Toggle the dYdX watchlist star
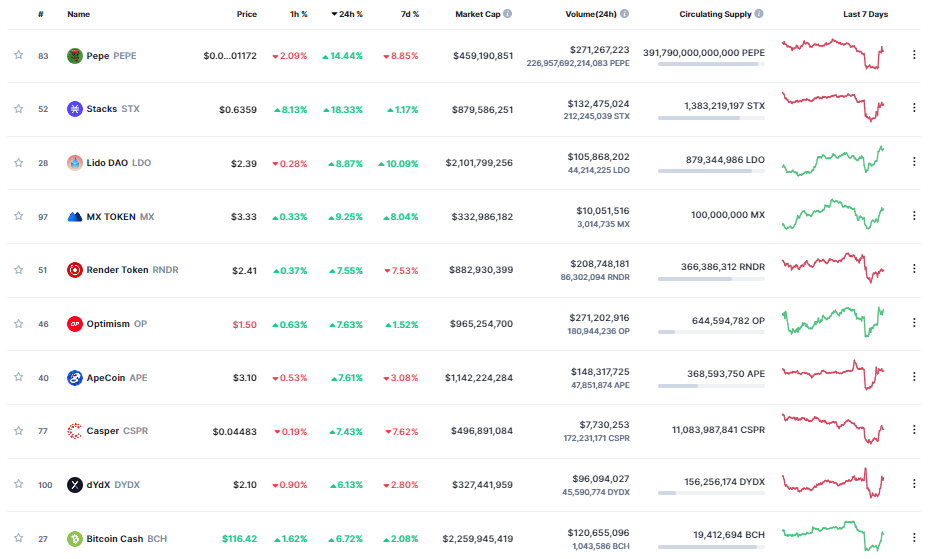Image resolution: width=936 pixels, height=559 pixels. click(19, 484)
